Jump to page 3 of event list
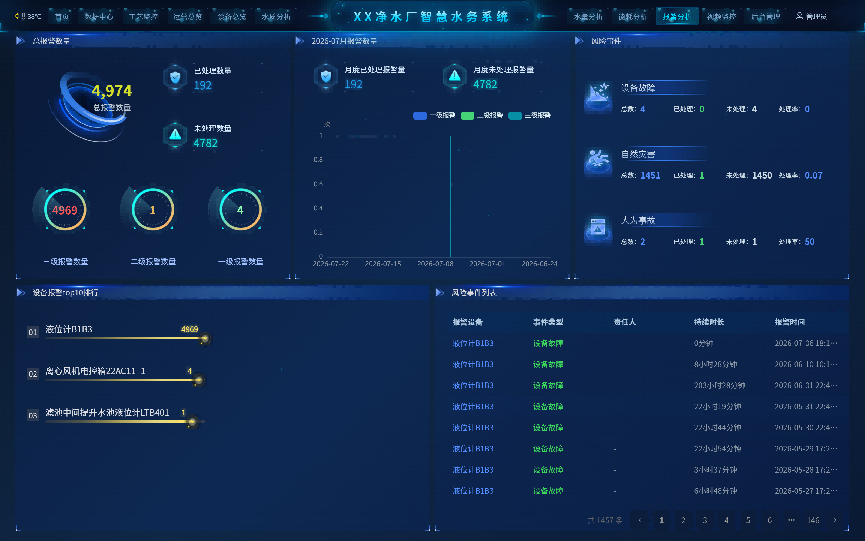This screenshot has width=865, height=541. point(704,520)
